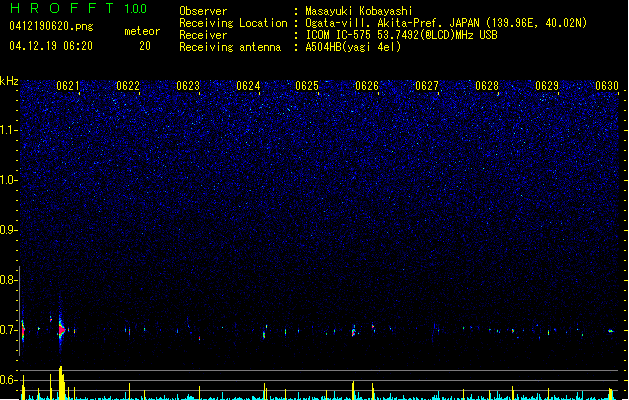Click the Receiver value ICOM IC-575

[x=338, y=35]
